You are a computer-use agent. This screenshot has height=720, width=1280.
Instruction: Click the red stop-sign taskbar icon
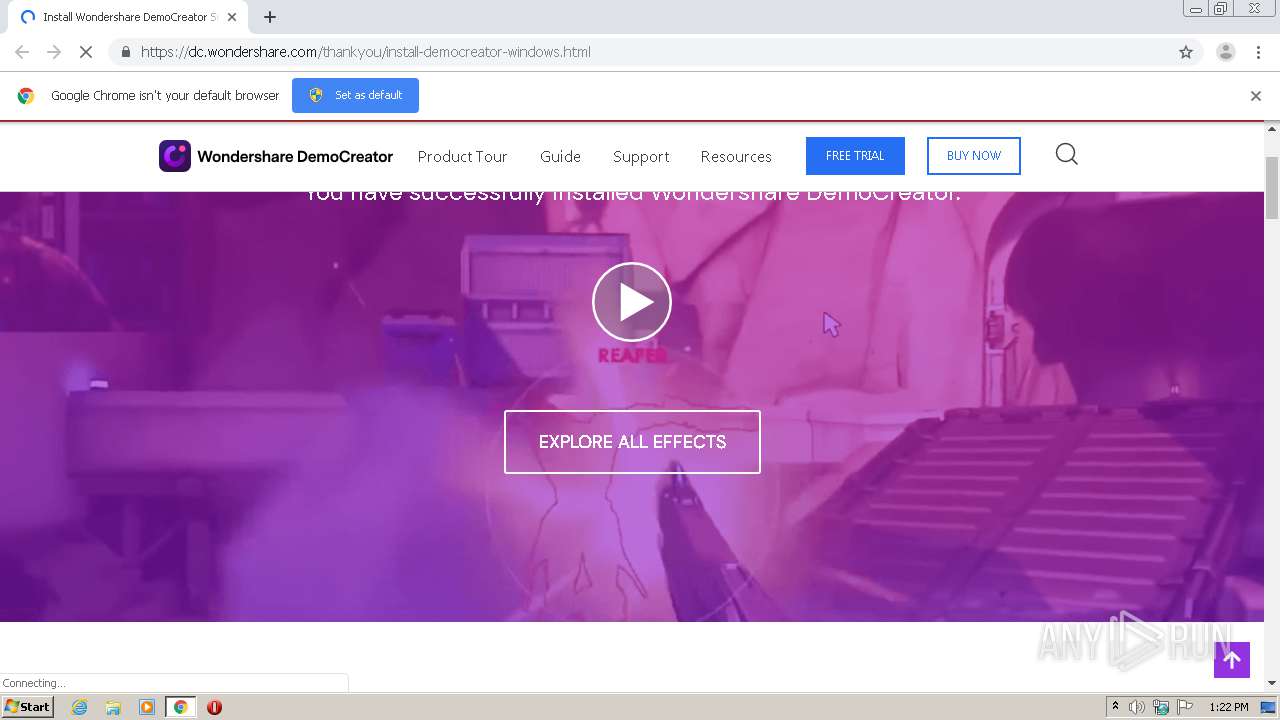[214, 707]
